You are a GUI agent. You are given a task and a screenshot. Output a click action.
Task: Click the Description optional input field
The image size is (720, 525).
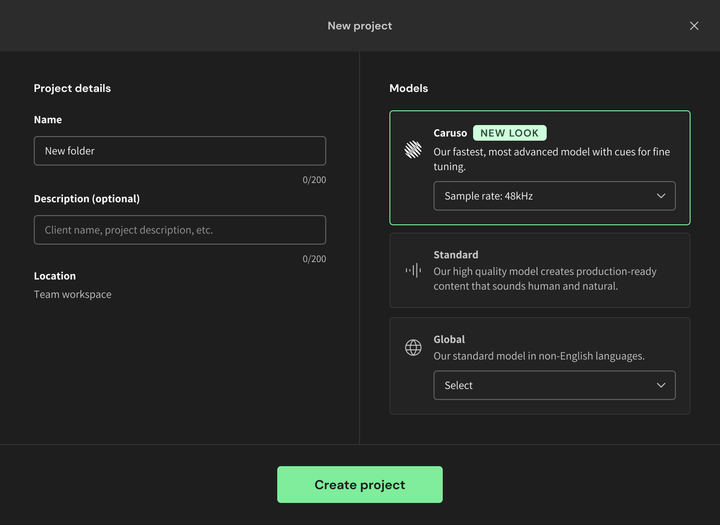click(180, 230)
